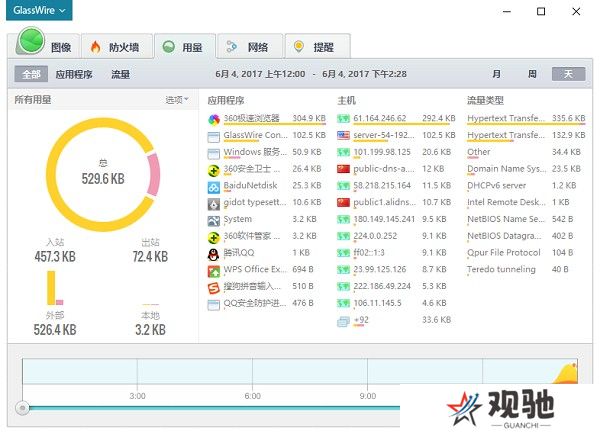Click the icon beside host 101.199.98.125
The width and height of the screenshot is (600, 434).
[x=343, y=152]
